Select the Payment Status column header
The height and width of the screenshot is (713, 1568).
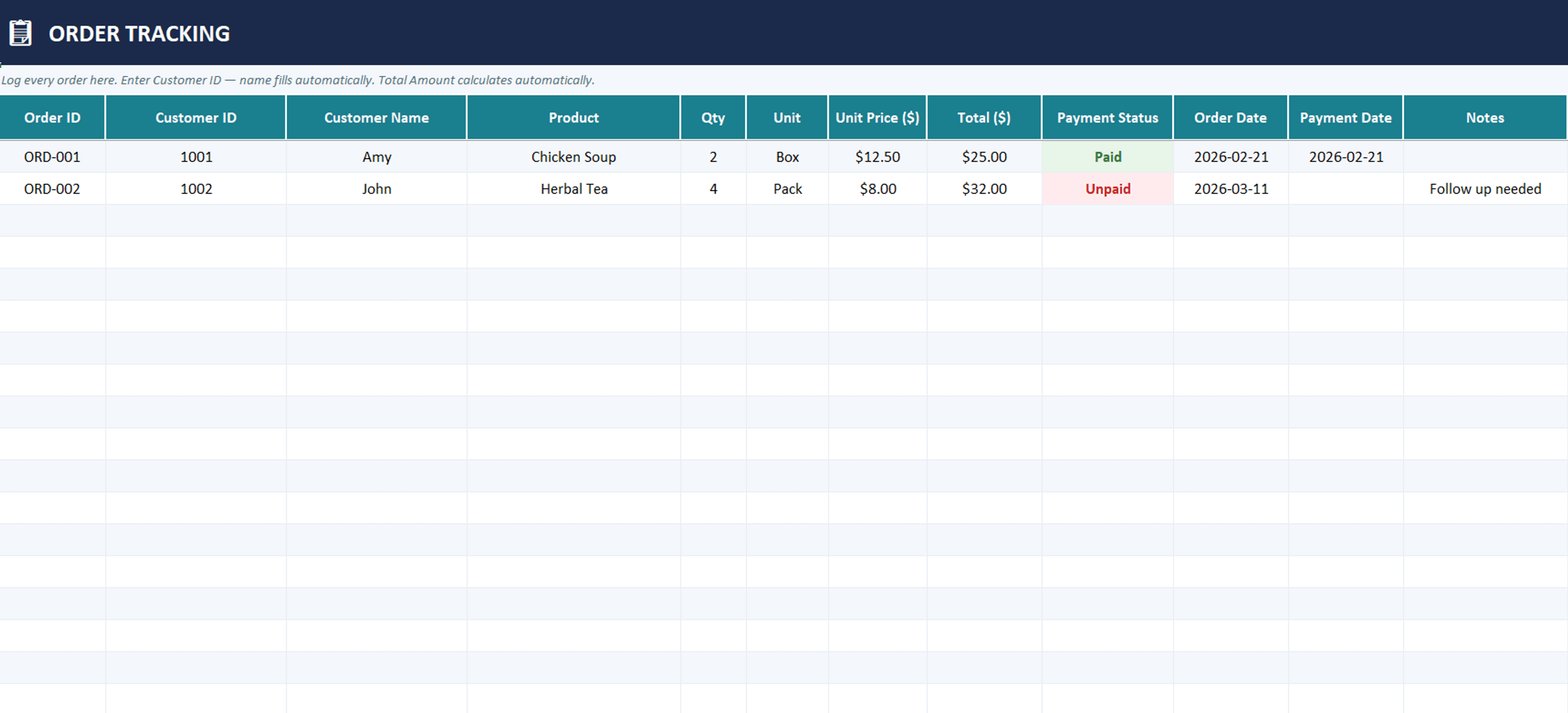tap(1107, 118)
